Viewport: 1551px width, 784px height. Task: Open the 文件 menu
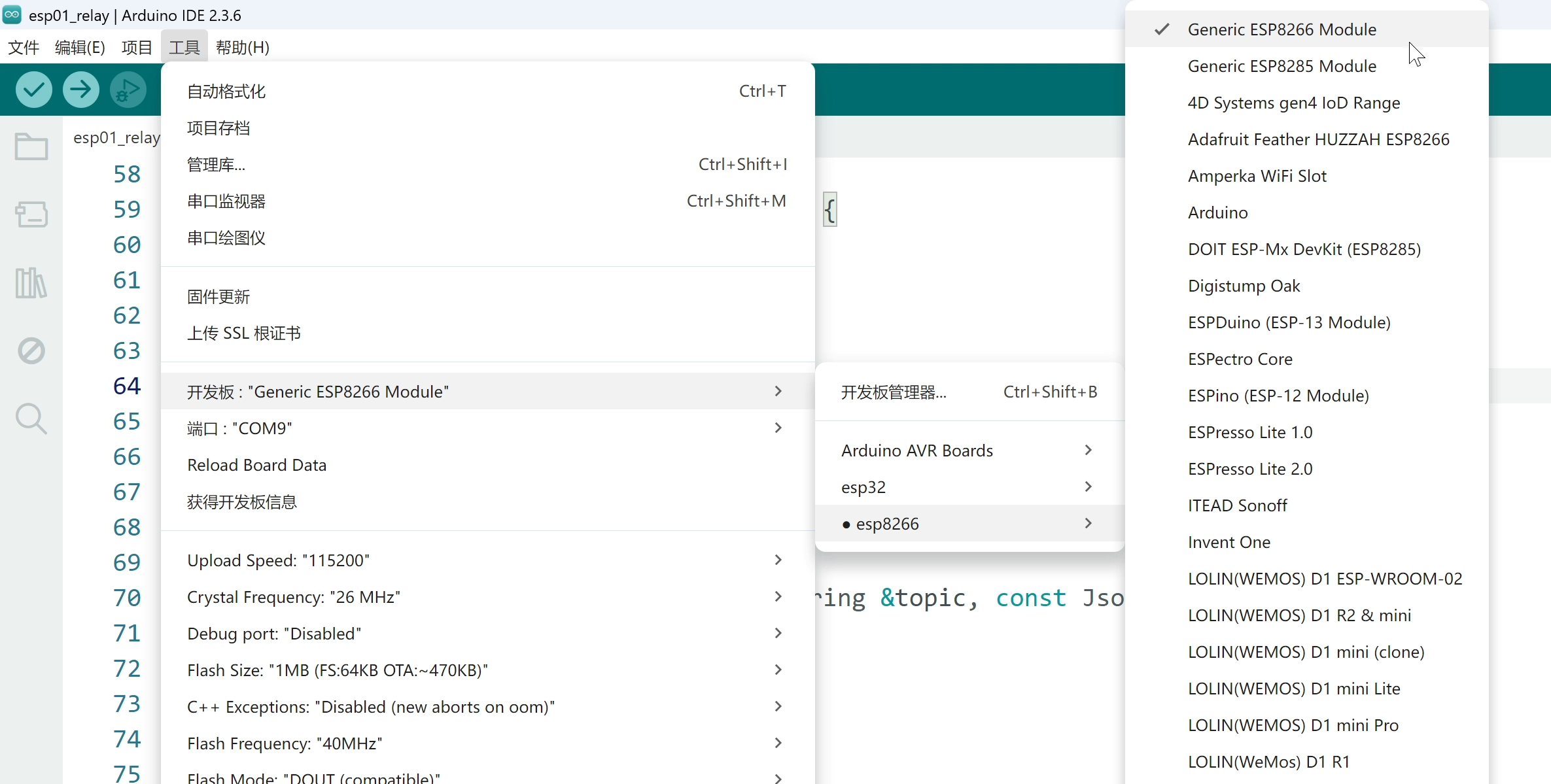click(24, 47)
